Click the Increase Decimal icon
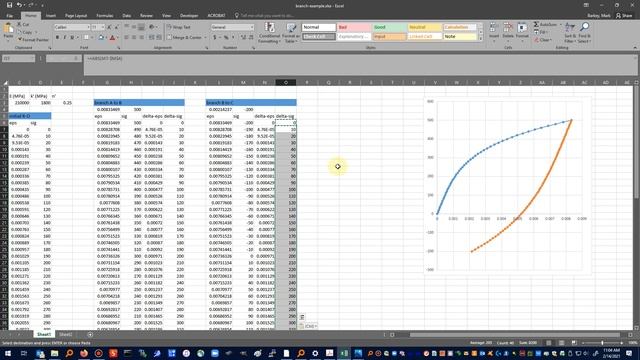The image size is (640, 360). tap(243, 38)
